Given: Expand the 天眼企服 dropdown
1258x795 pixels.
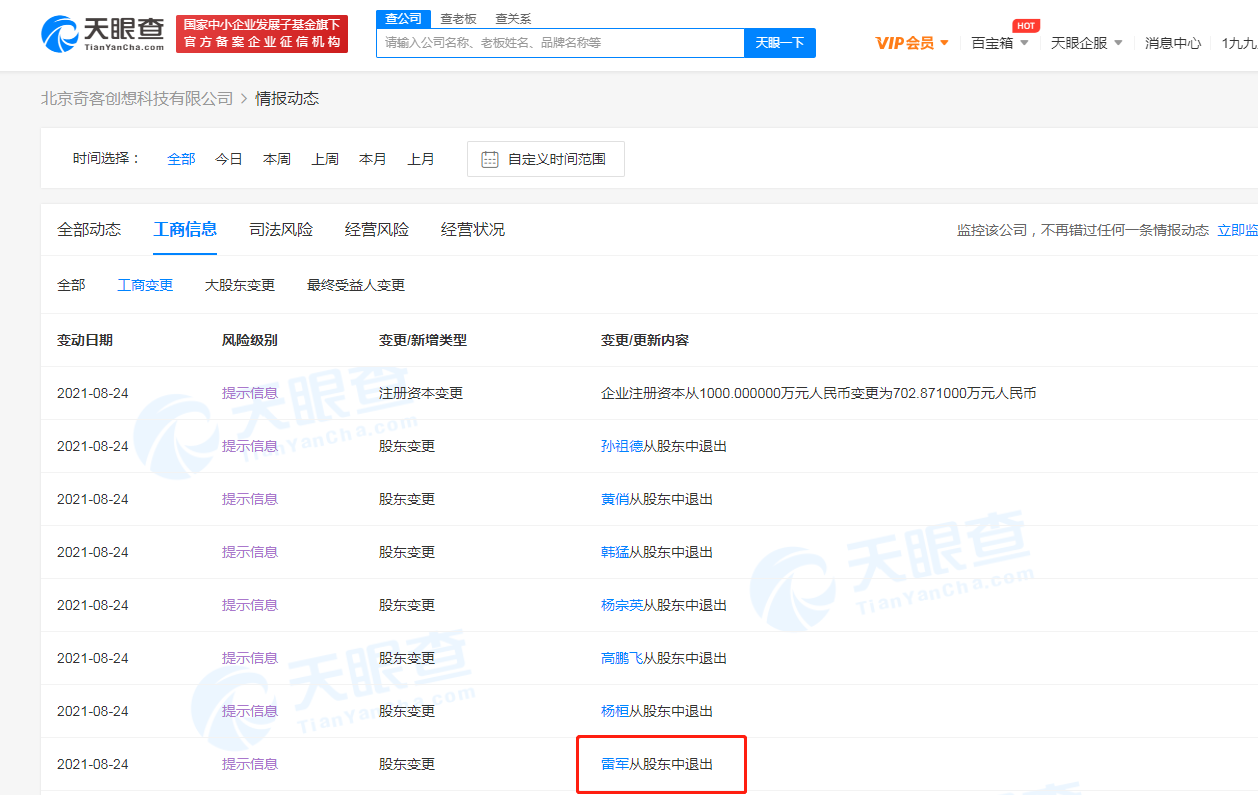Looking at the screenshot, I should (x=1086, y=43).
